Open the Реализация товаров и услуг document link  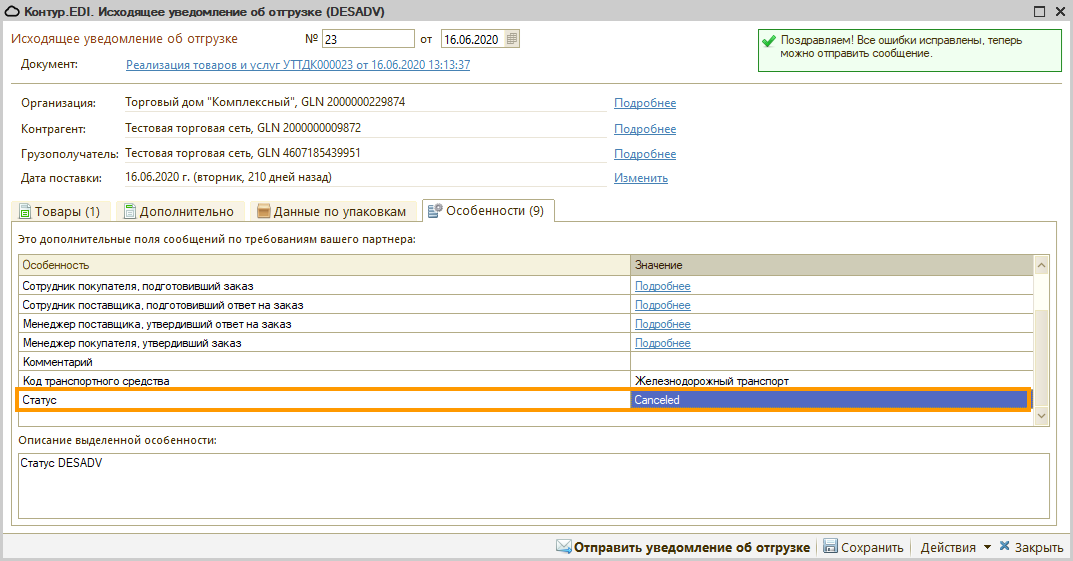pos(298,65)
